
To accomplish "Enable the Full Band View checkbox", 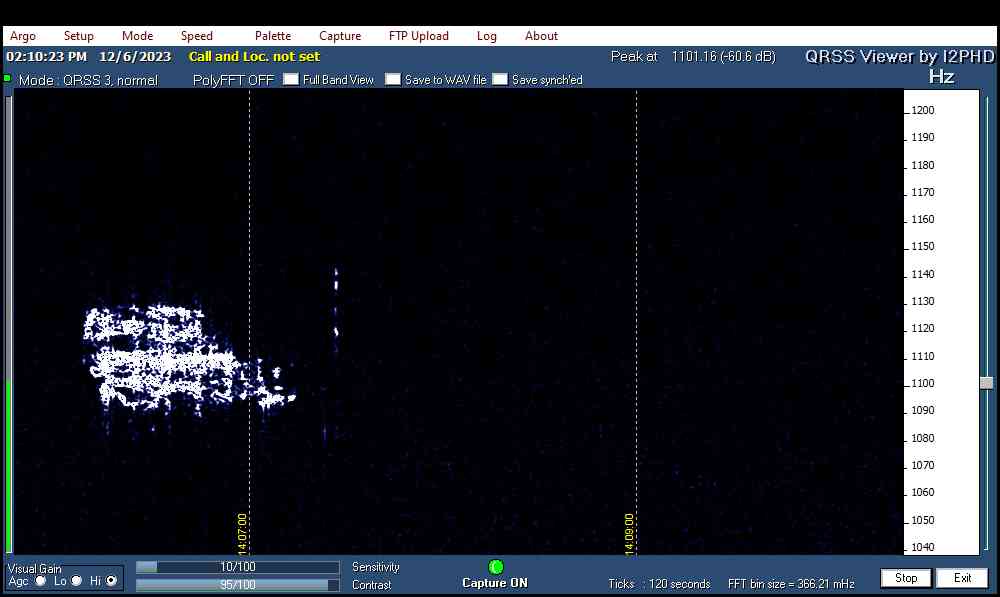I will coord(291,79).
